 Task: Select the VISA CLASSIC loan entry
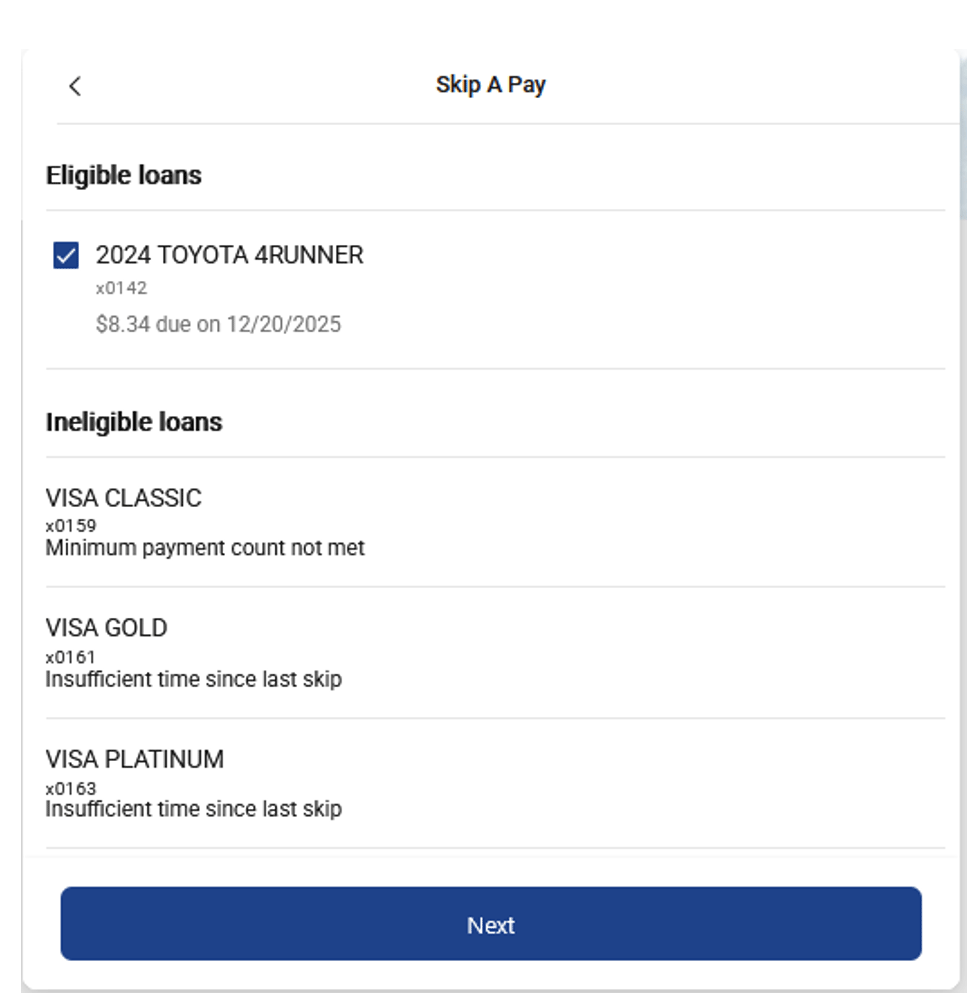pyautogui.click(x=123, y=497)
